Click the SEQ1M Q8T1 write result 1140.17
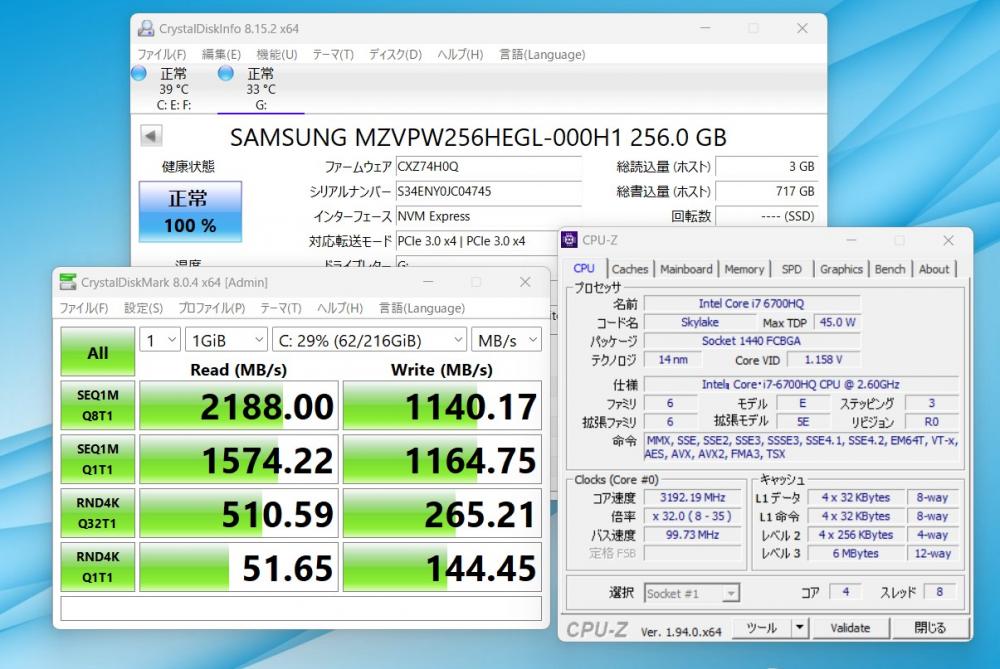 point(442,406)
